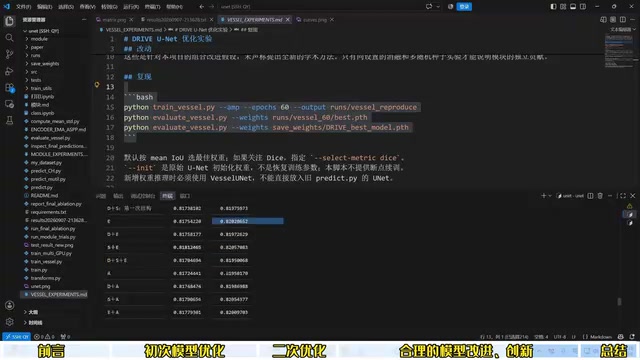Split the terminal panel
This screenshot has height=360, width=640.
click(x=590, y=196)
